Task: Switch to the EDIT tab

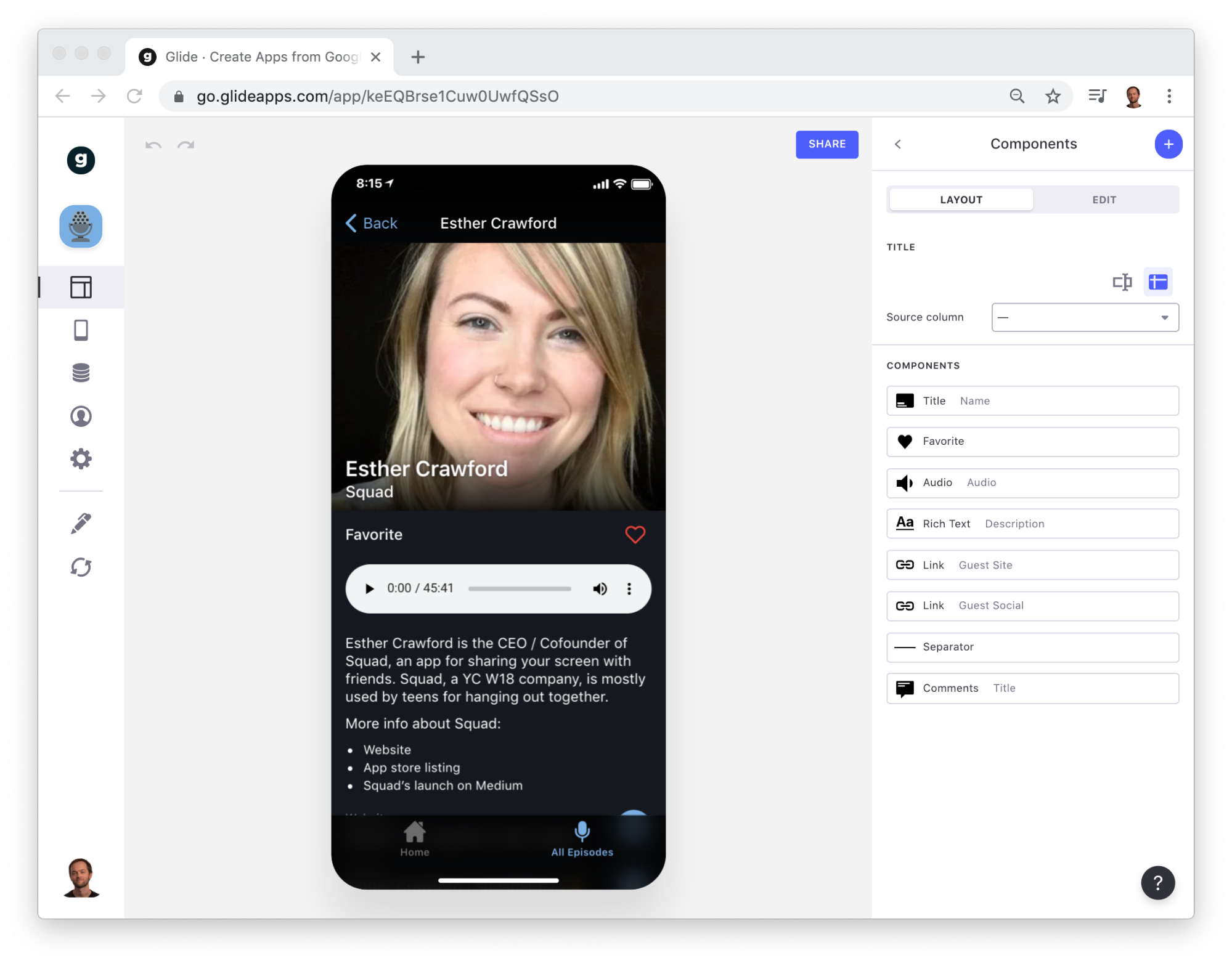Action: [x=1104, y=200]
